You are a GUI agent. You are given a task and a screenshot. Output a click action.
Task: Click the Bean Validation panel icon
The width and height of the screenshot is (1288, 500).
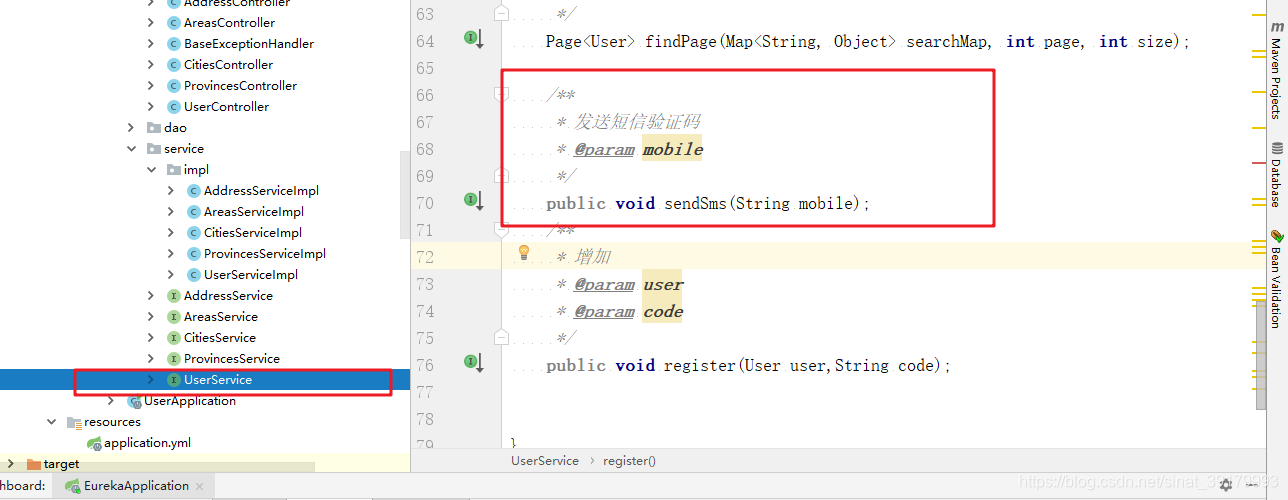(x=1276, y=236)
